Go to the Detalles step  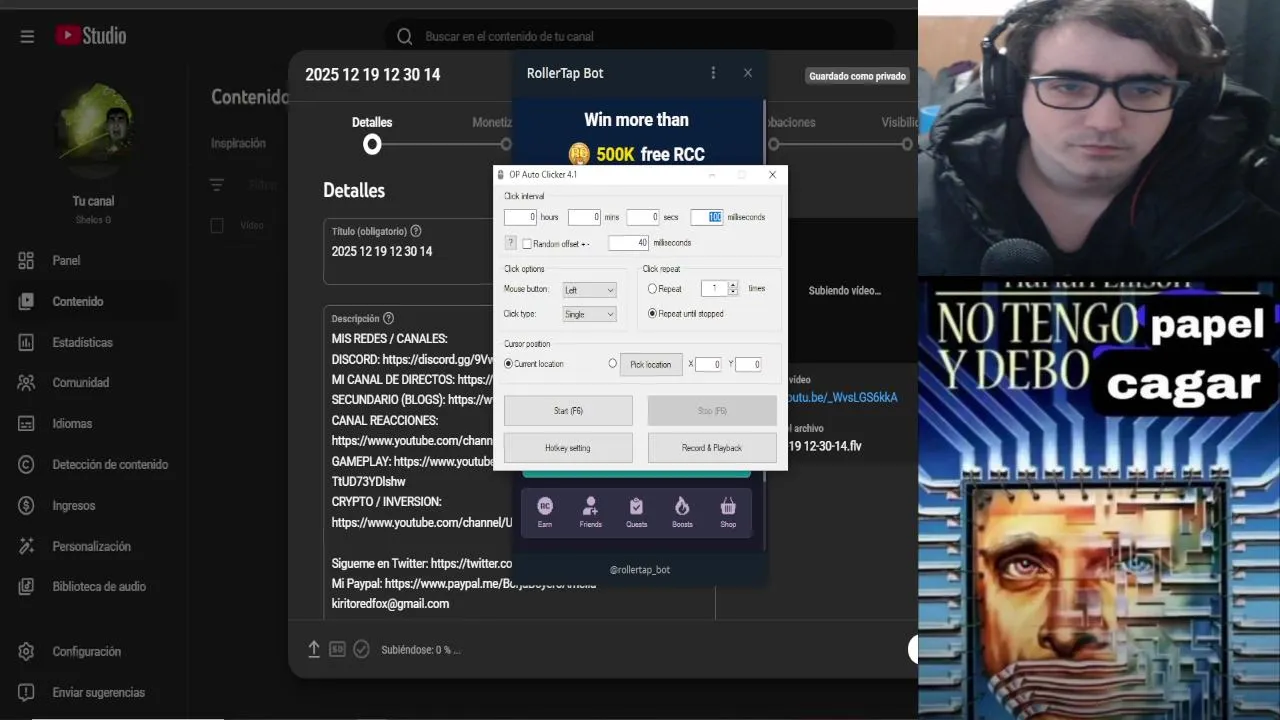(372, 134)
